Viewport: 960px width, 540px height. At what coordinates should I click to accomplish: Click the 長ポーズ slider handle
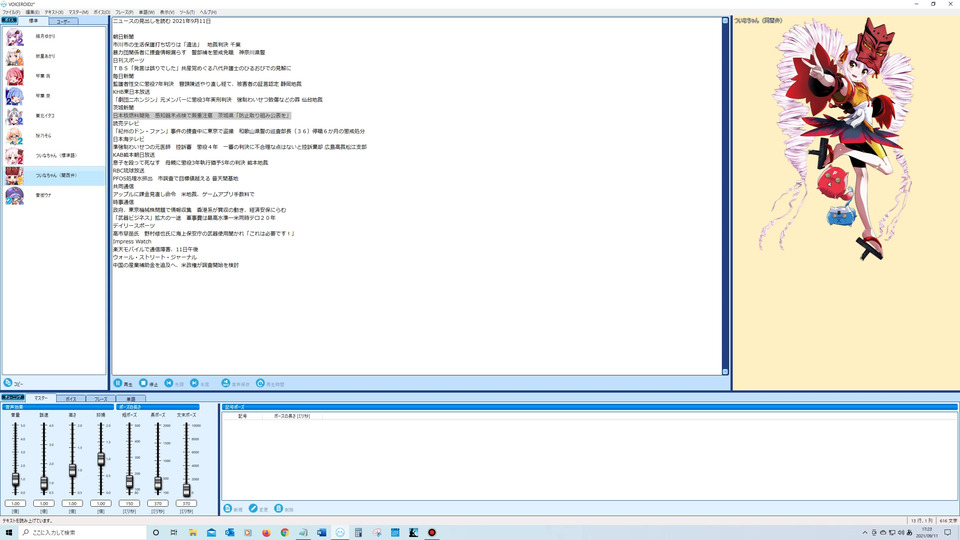pyautogui.click(x=158, y=484)
